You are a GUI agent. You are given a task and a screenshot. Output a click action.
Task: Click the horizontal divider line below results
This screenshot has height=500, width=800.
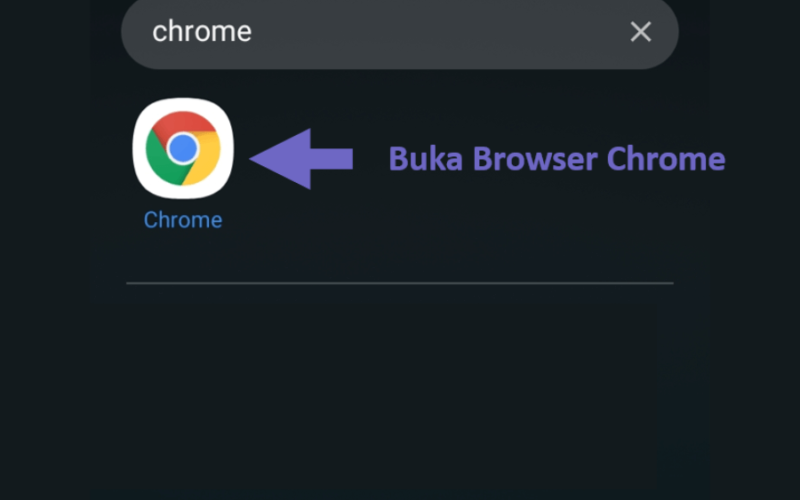(399, 283)
